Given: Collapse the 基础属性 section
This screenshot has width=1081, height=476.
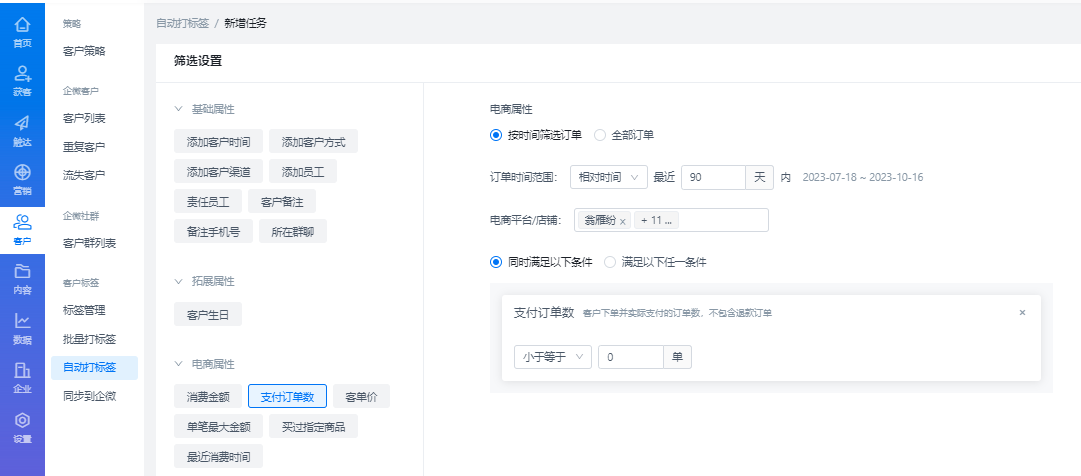Looking at the screenshot, I should (179, 109).
